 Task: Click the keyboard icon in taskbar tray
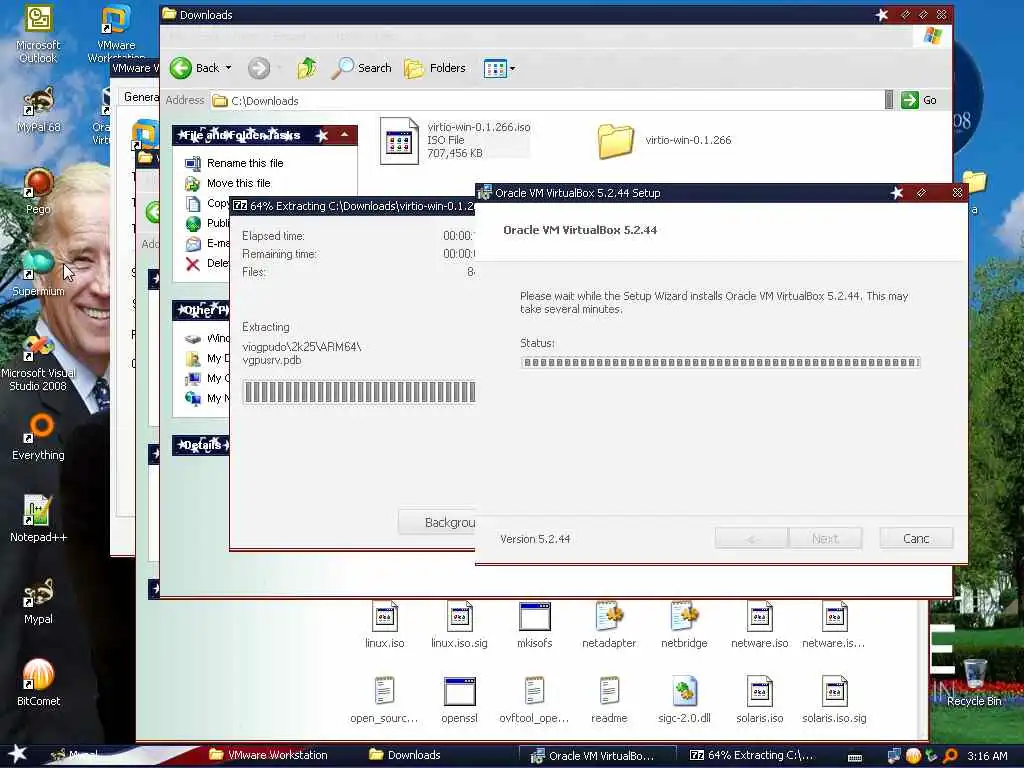[854, 758]
